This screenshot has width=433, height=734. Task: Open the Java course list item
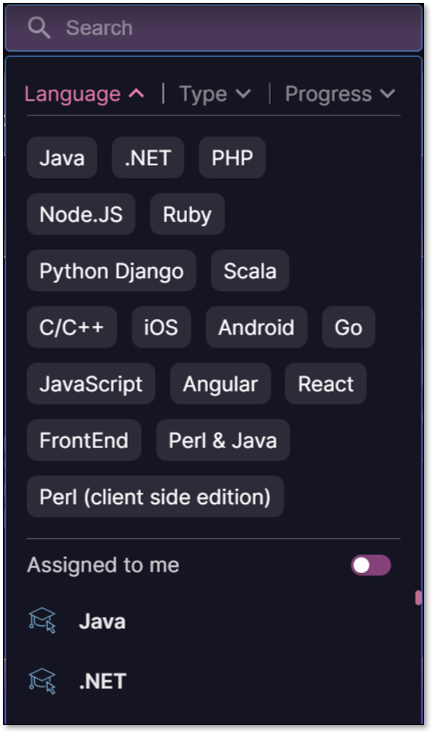point(213,621)
